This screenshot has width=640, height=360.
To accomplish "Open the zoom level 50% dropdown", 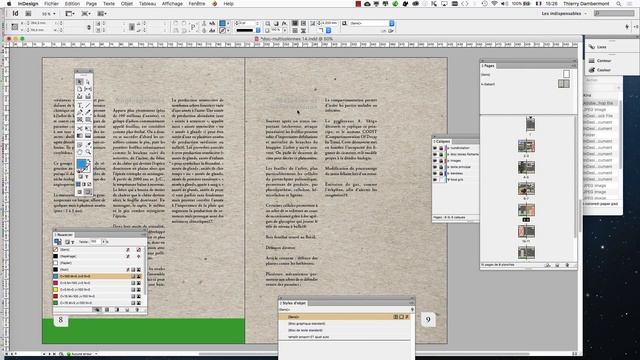I will point(54,13).
